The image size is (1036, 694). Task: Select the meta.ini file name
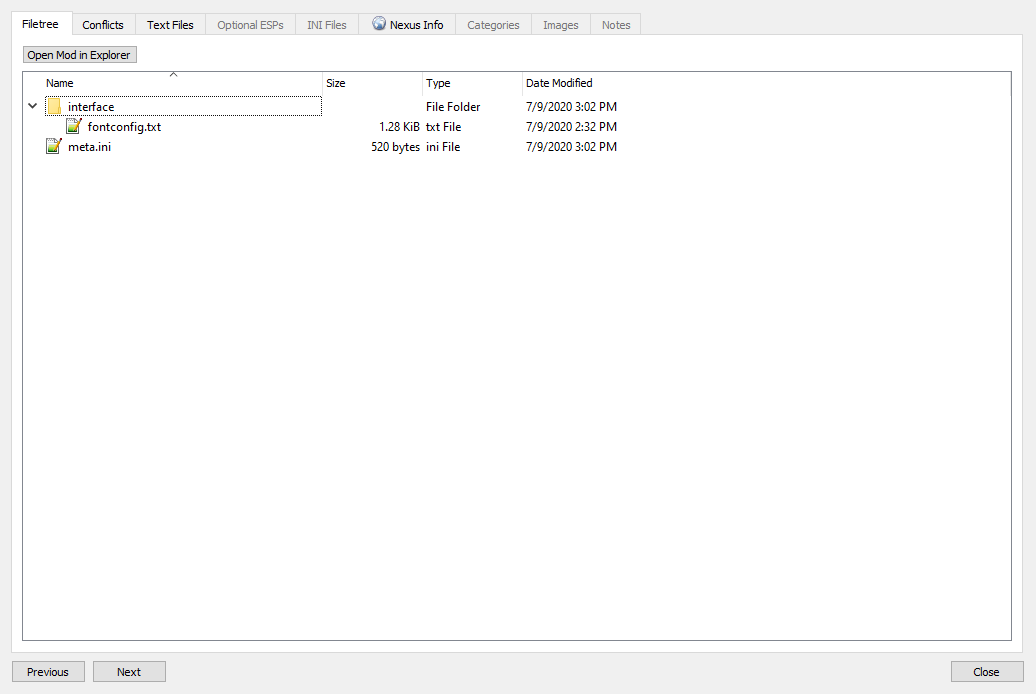[x=89, y=147]
